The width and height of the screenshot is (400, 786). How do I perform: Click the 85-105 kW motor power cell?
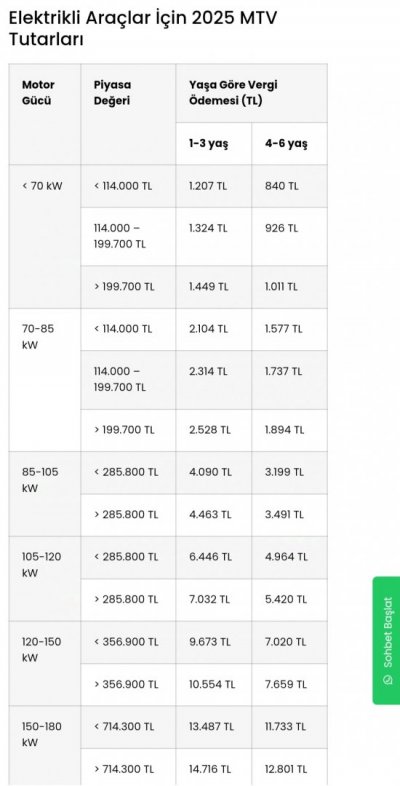(45, 494)
